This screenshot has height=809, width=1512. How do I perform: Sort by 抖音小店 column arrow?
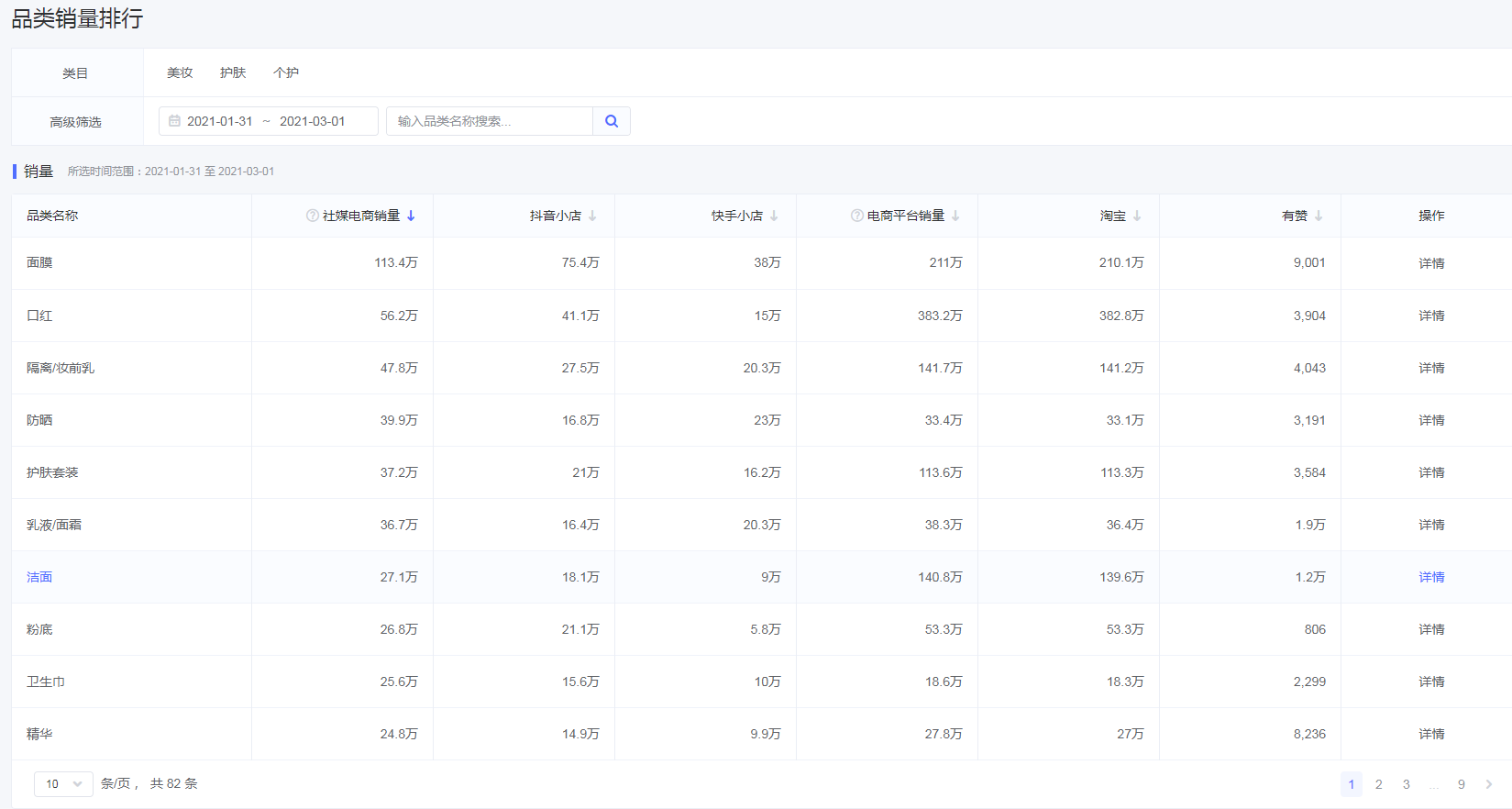pos(592,216)
